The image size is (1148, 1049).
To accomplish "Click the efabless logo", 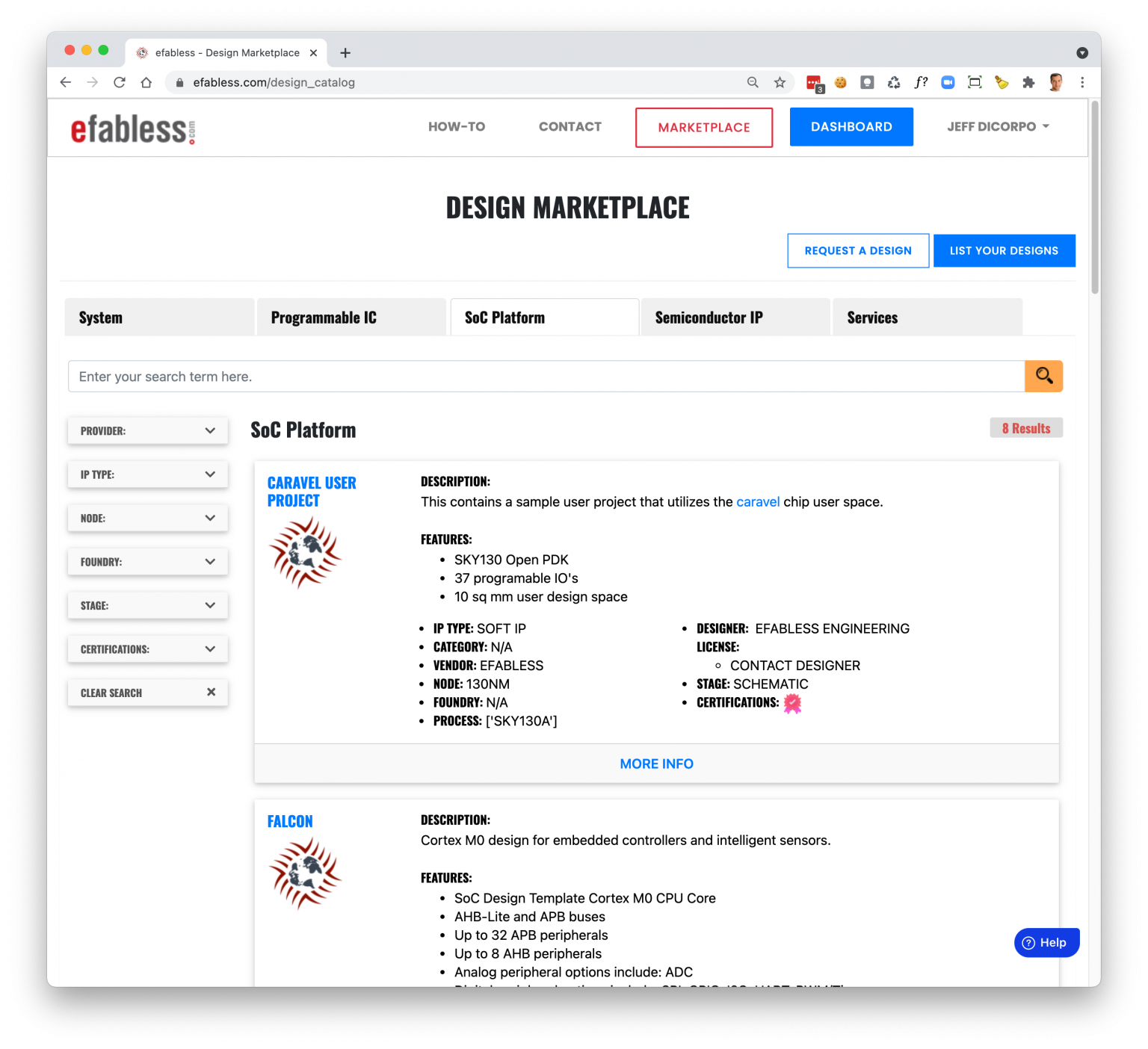I will click(x=133, y=129).
